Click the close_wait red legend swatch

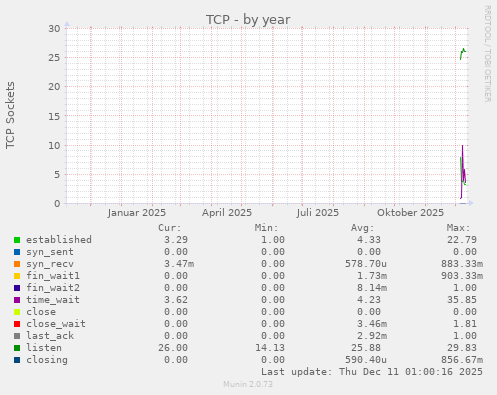(x=17, y=324)
